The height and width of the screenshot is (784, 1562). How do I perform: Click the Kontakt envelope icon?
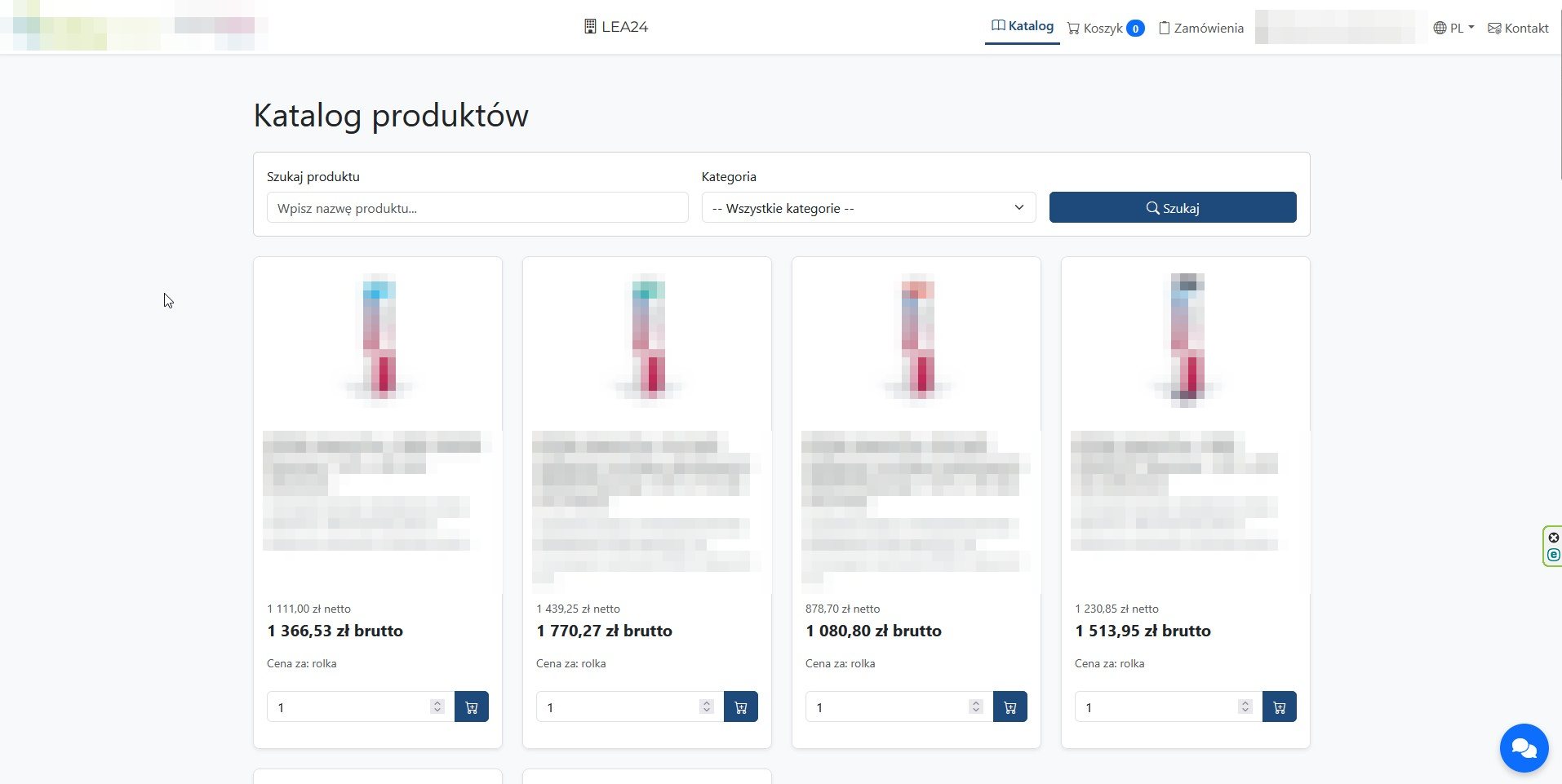(x=1494, y=28)
